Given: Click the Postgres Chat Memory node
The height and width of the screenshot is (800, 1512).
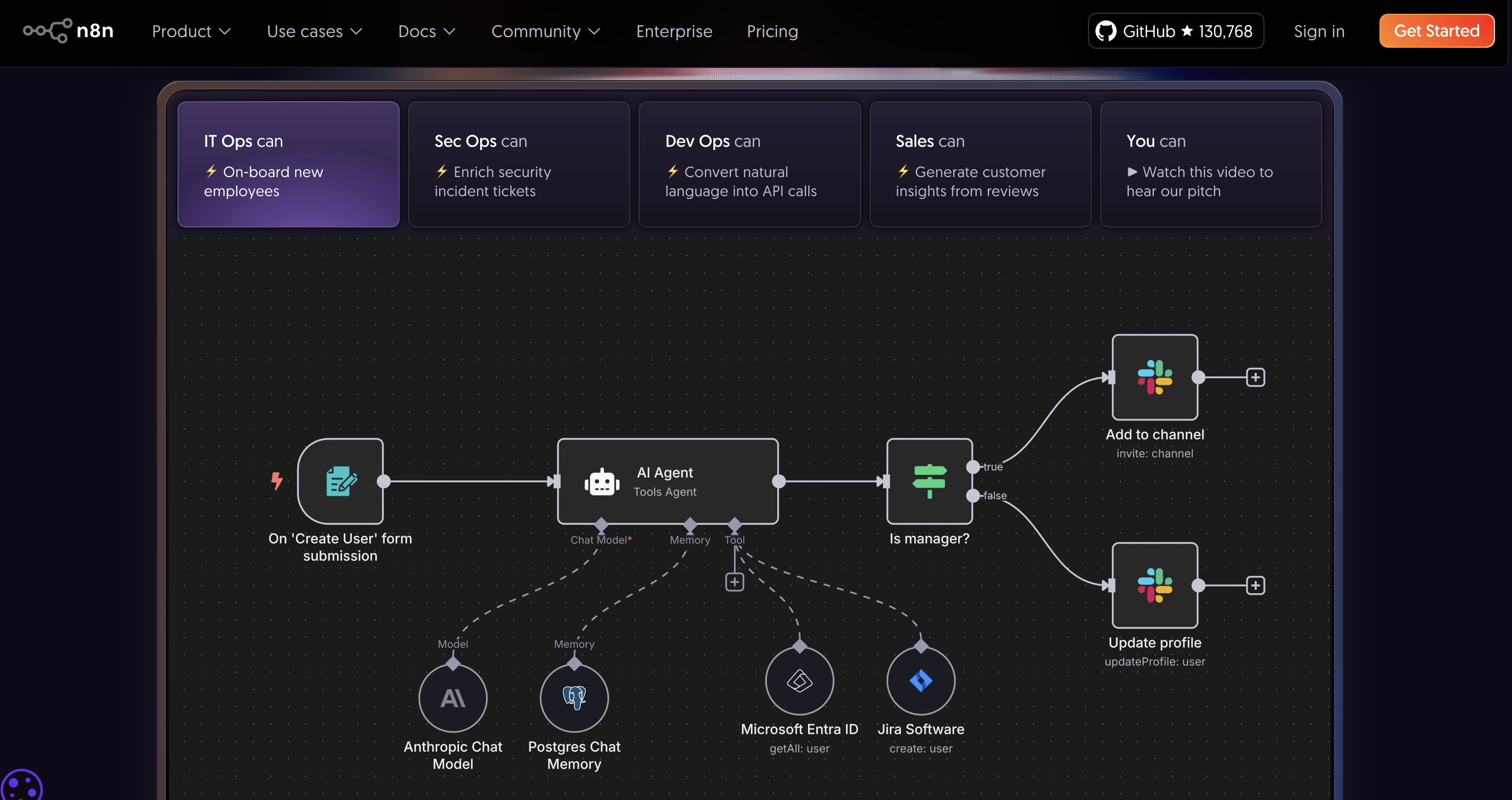Looking at the screenshot, I should click(x=573, y=698).
